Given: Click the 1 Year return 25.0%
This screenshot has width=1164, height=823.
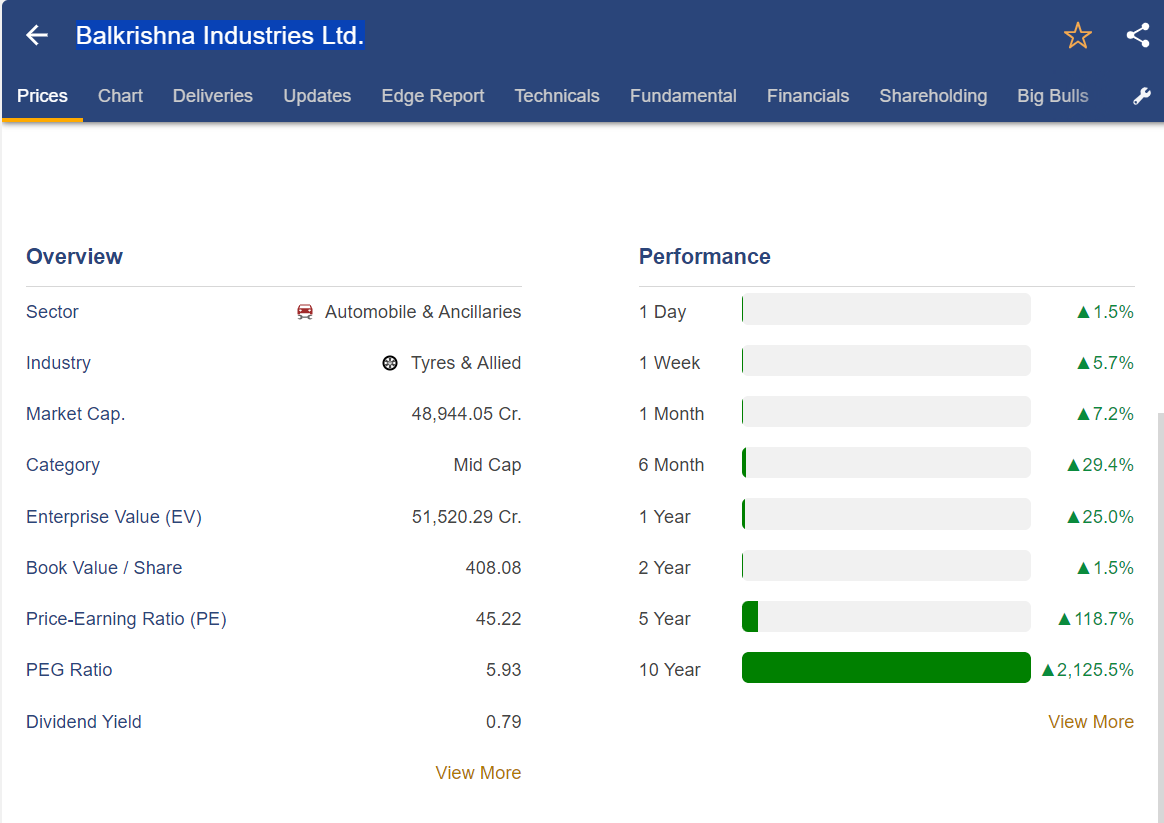Looking at the screenshot, I should click(1100, 517).
